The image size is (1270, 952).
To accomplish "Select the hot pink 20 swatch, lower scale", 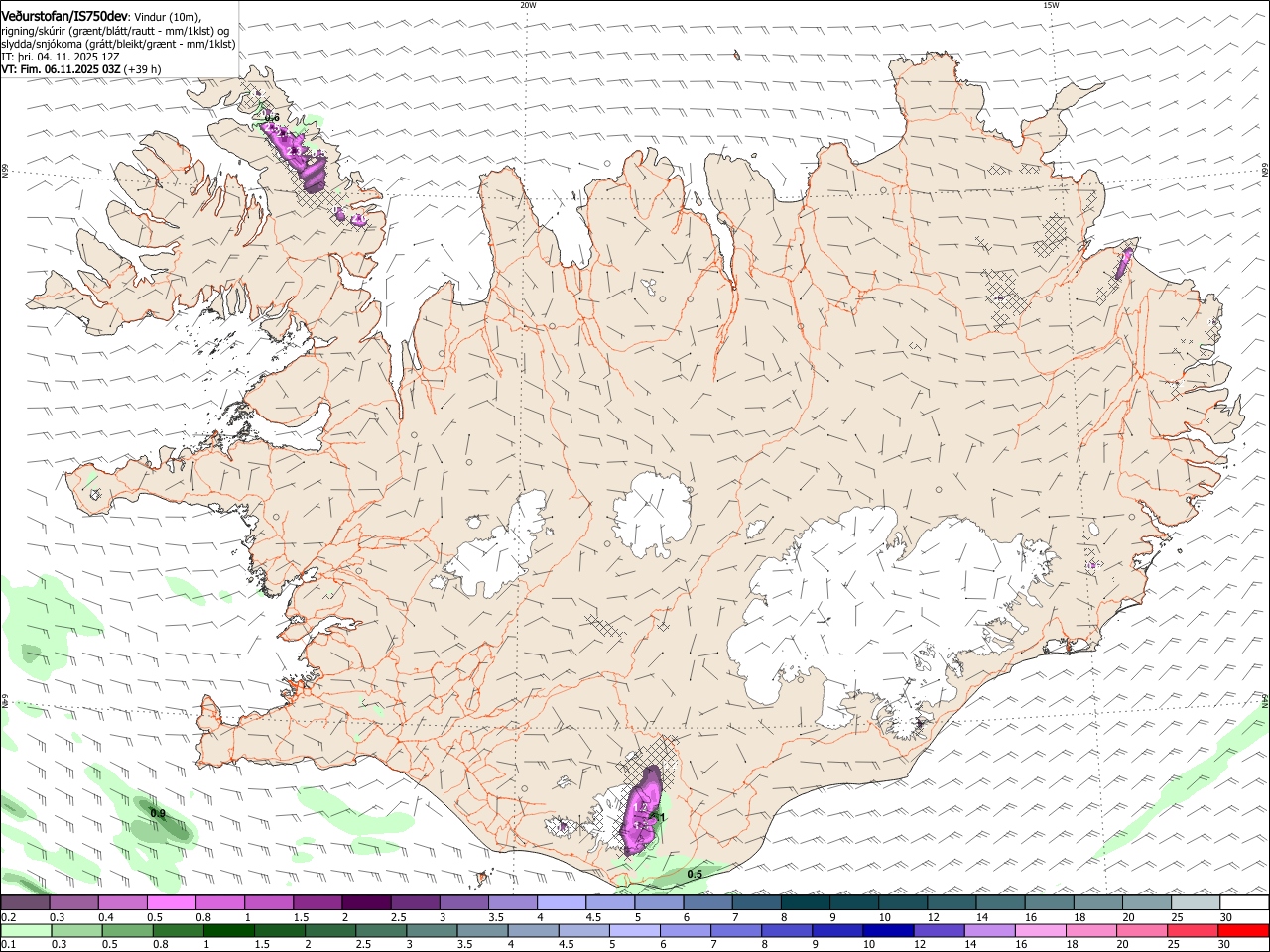I will [1143, 930].
